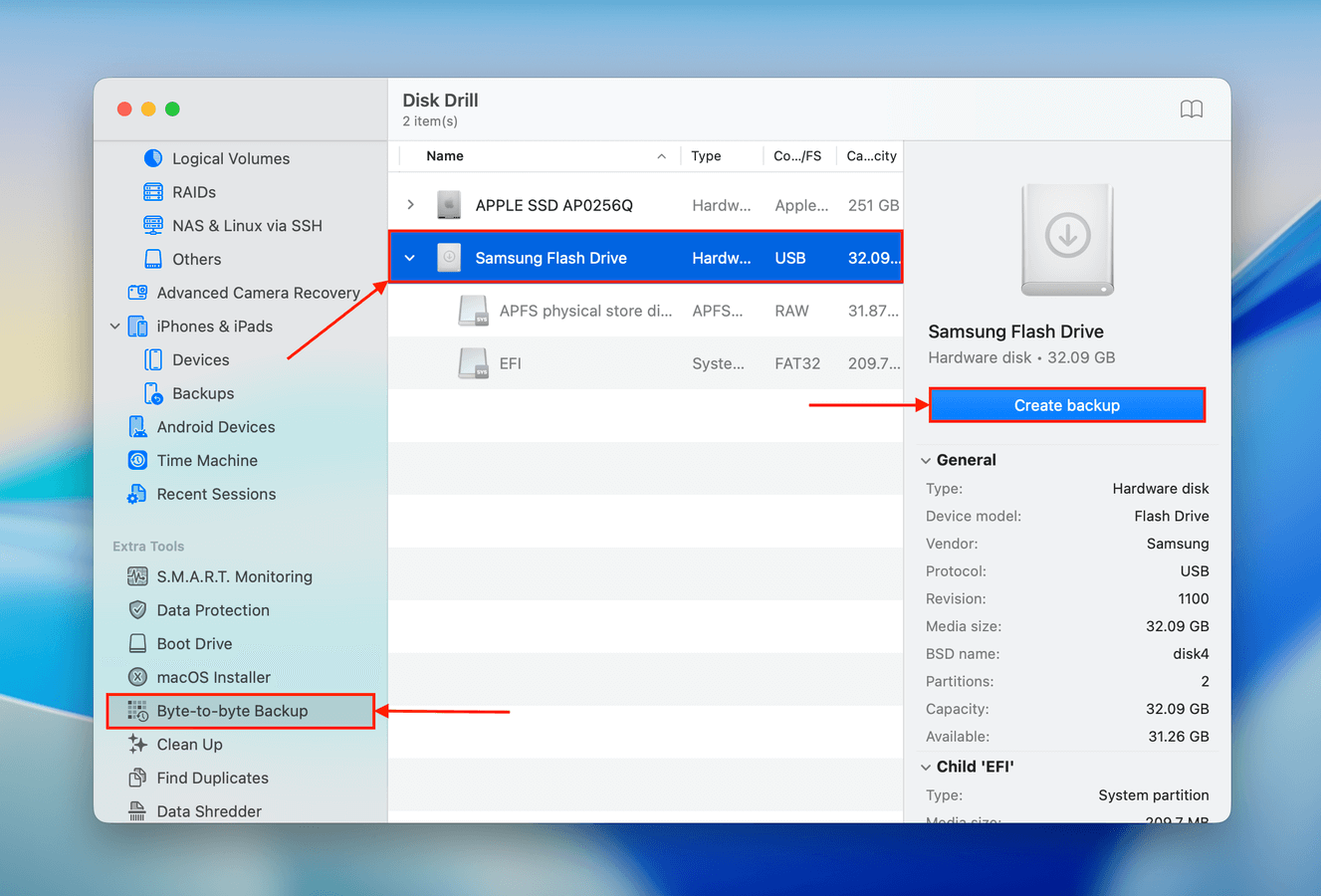Expand the APPLE SSD AP0256Q row
Image resolution: width=1321 pixels, height=896 pixels.
point(410,205)
